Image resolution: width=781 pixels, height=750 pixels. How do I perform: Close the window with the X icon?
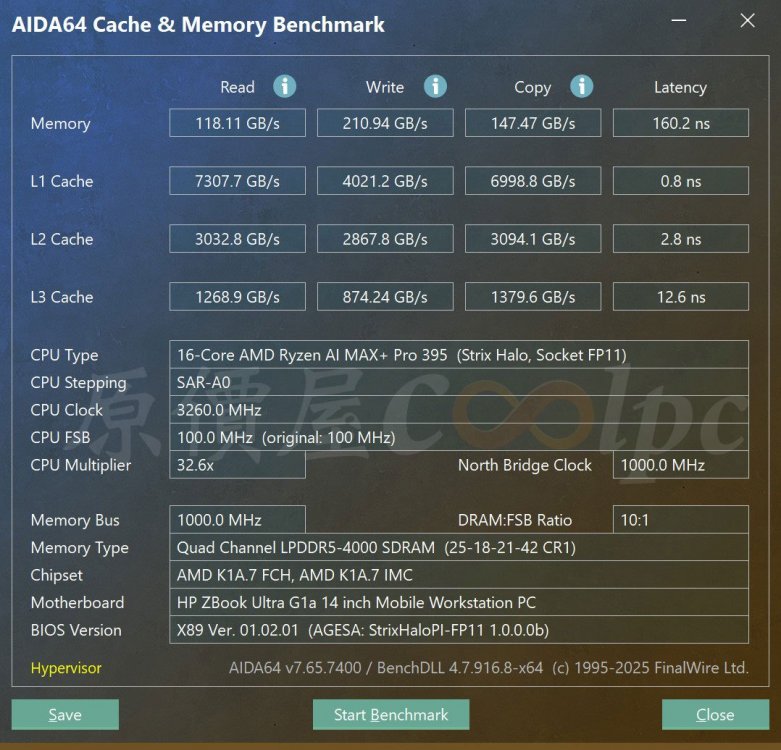point(747,20)
